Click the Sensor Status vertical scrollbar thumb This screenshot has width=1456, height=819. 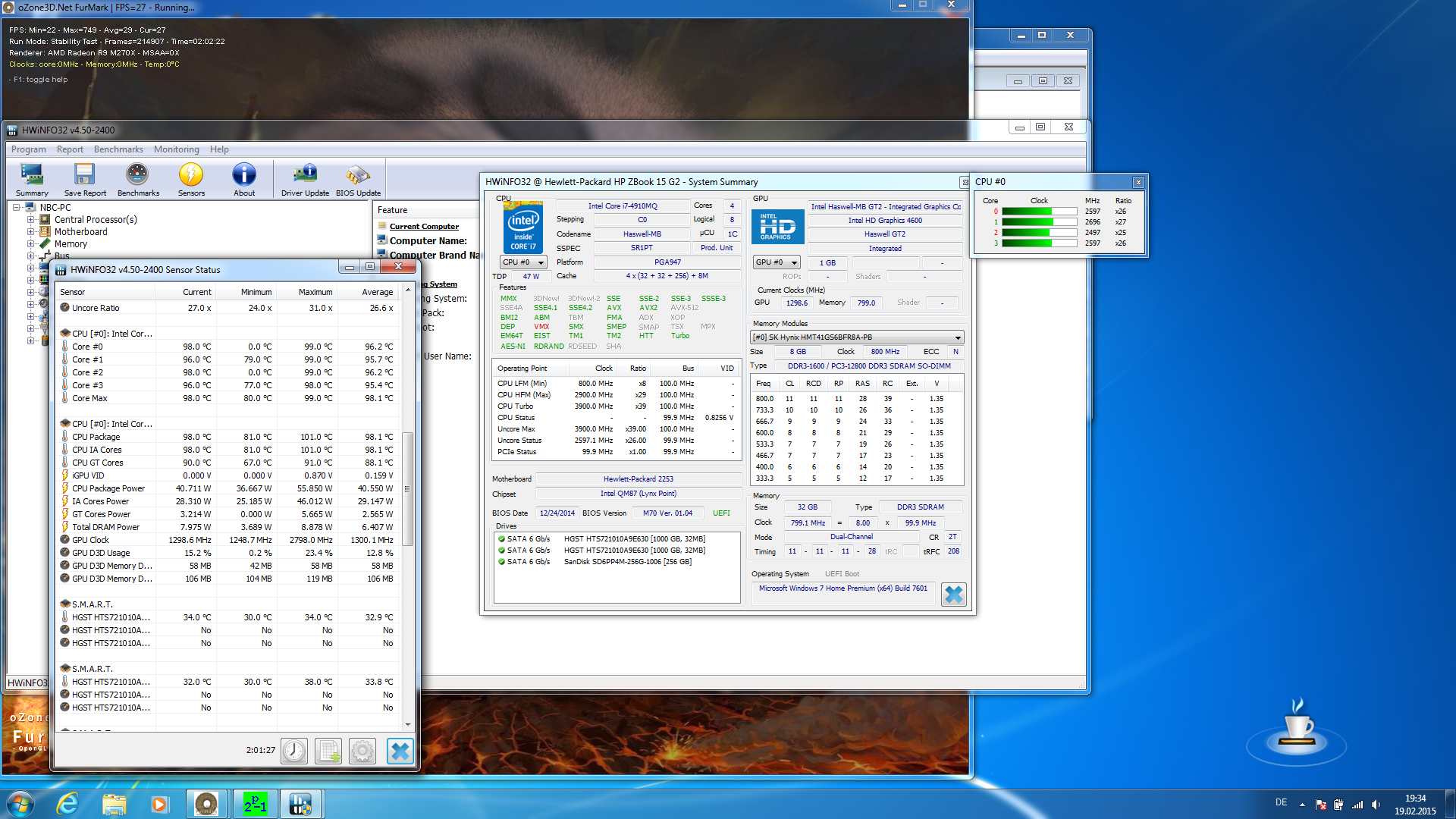[x=408, y=489]
